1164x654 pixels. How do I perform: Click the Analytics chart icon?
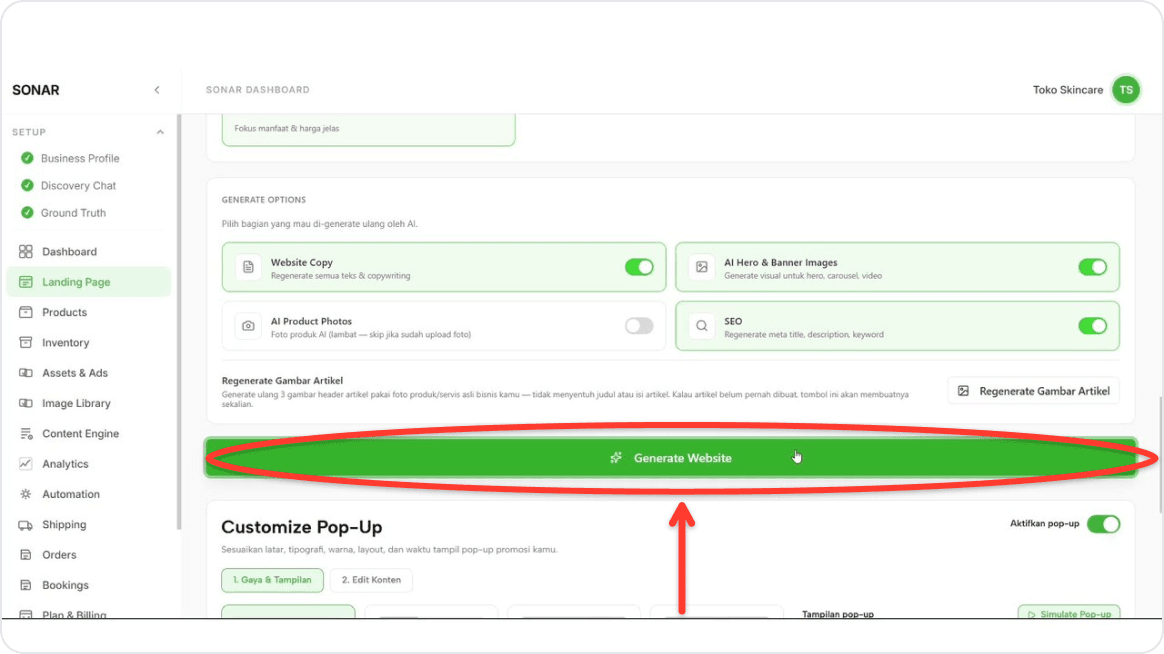(26, 464)
